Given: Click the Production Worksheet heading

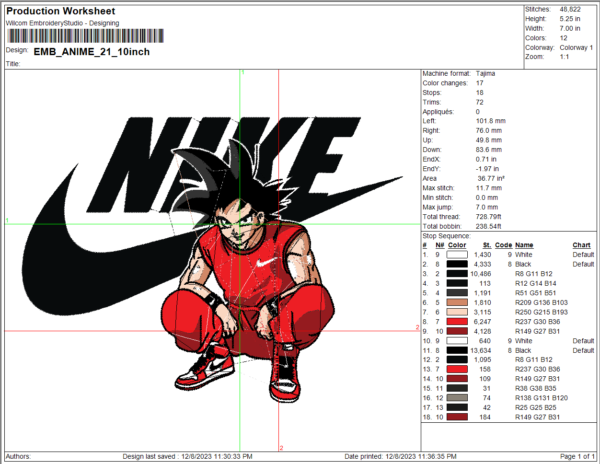Looking at the screenshot, I should click(61, 11).
